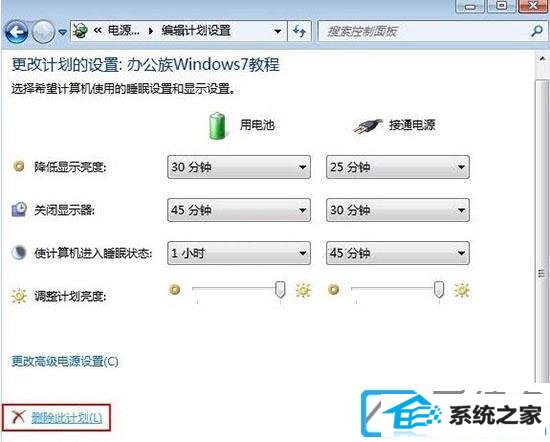This screenshot has width=550, height=442.
Task: Click the battery brightness slider thumb
Action: tap(280, 289)
